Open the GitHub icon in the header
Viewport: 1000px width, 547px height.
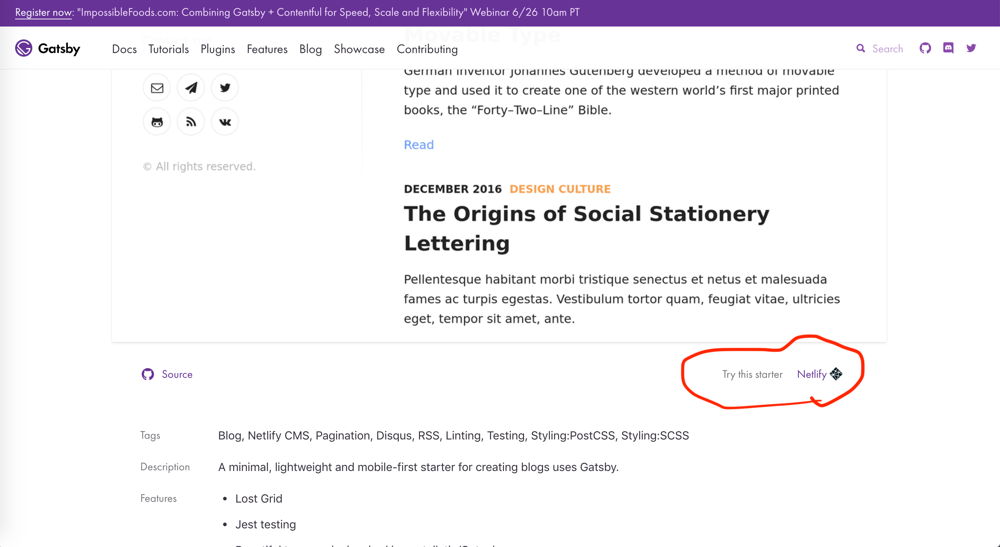coord(925,48)
